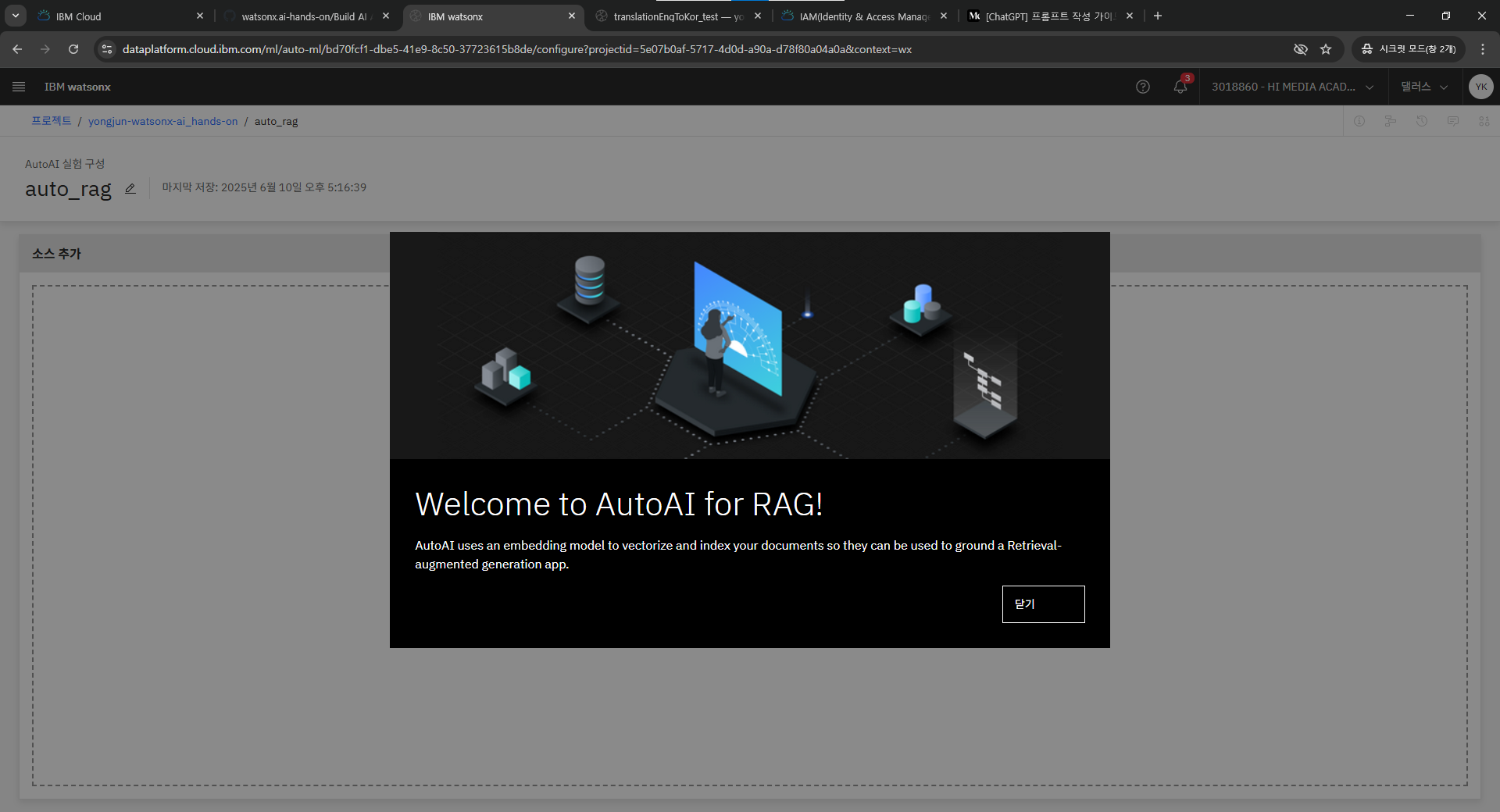Click the 닫기 button in welcome dialog
The width and height of the screenshot is (1500, 812).
[1043, 604]
